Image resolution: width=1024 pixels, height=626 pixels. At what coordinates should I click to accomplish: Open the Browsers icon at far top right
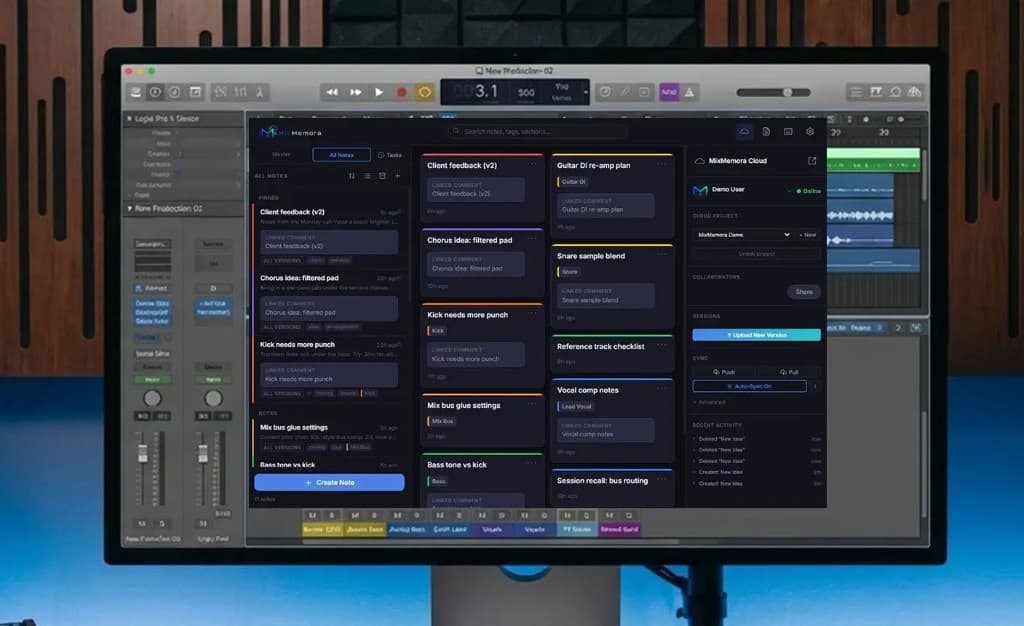(915, 92)
